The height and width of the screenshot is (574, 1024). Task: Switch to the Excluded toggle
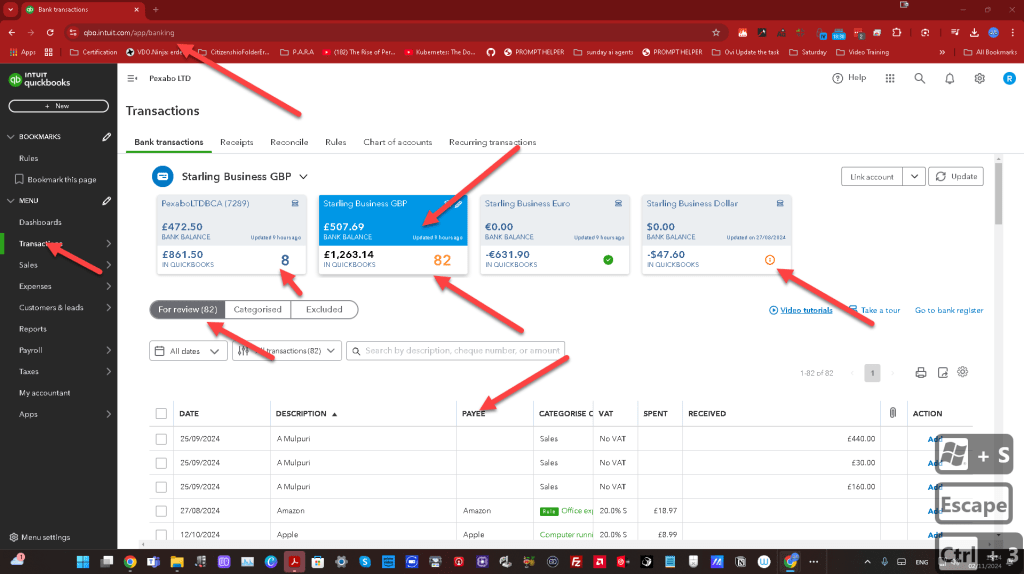[x=324, y=310]
